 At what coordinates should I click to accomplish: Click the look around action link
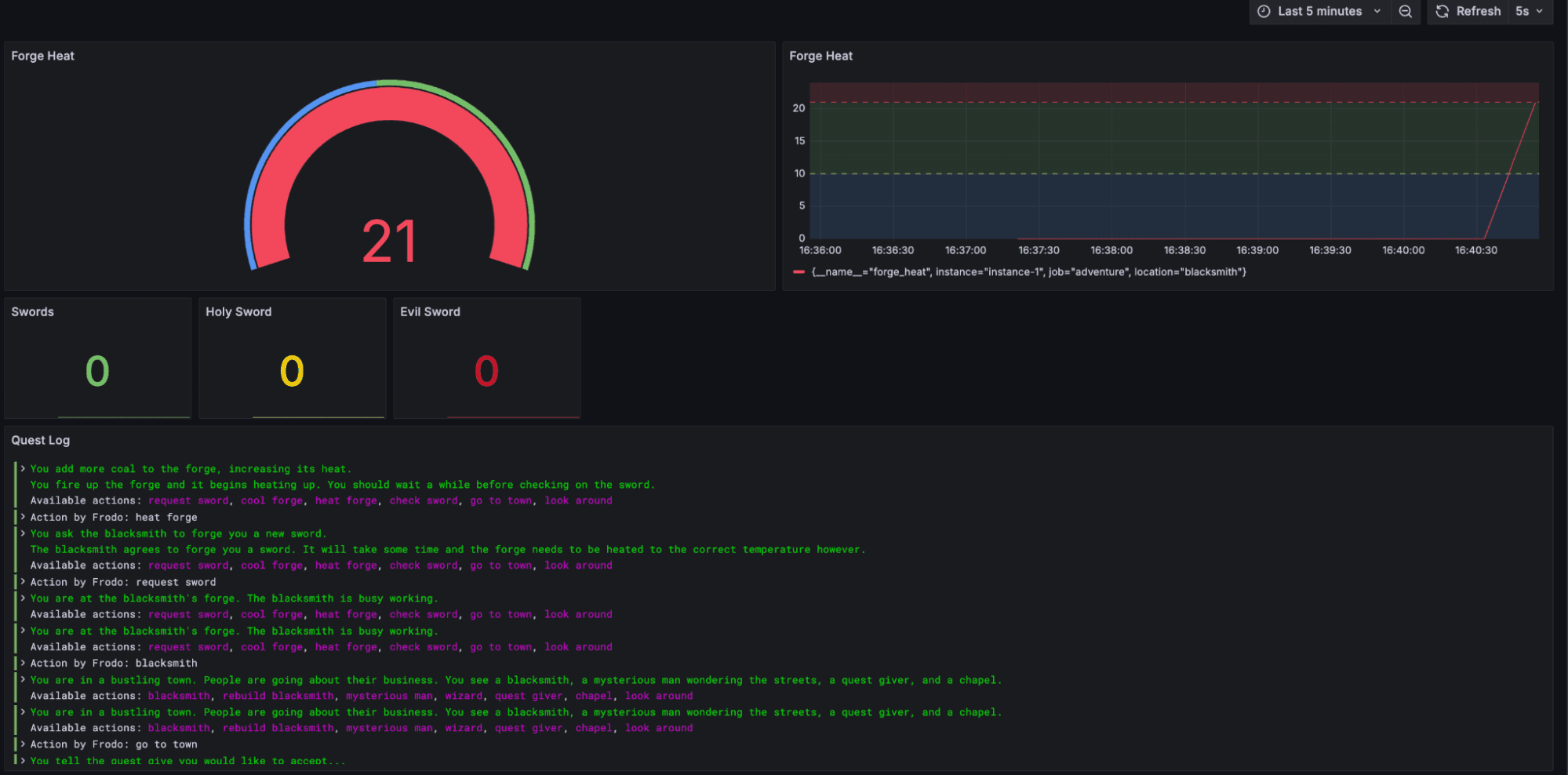[578, 500]
